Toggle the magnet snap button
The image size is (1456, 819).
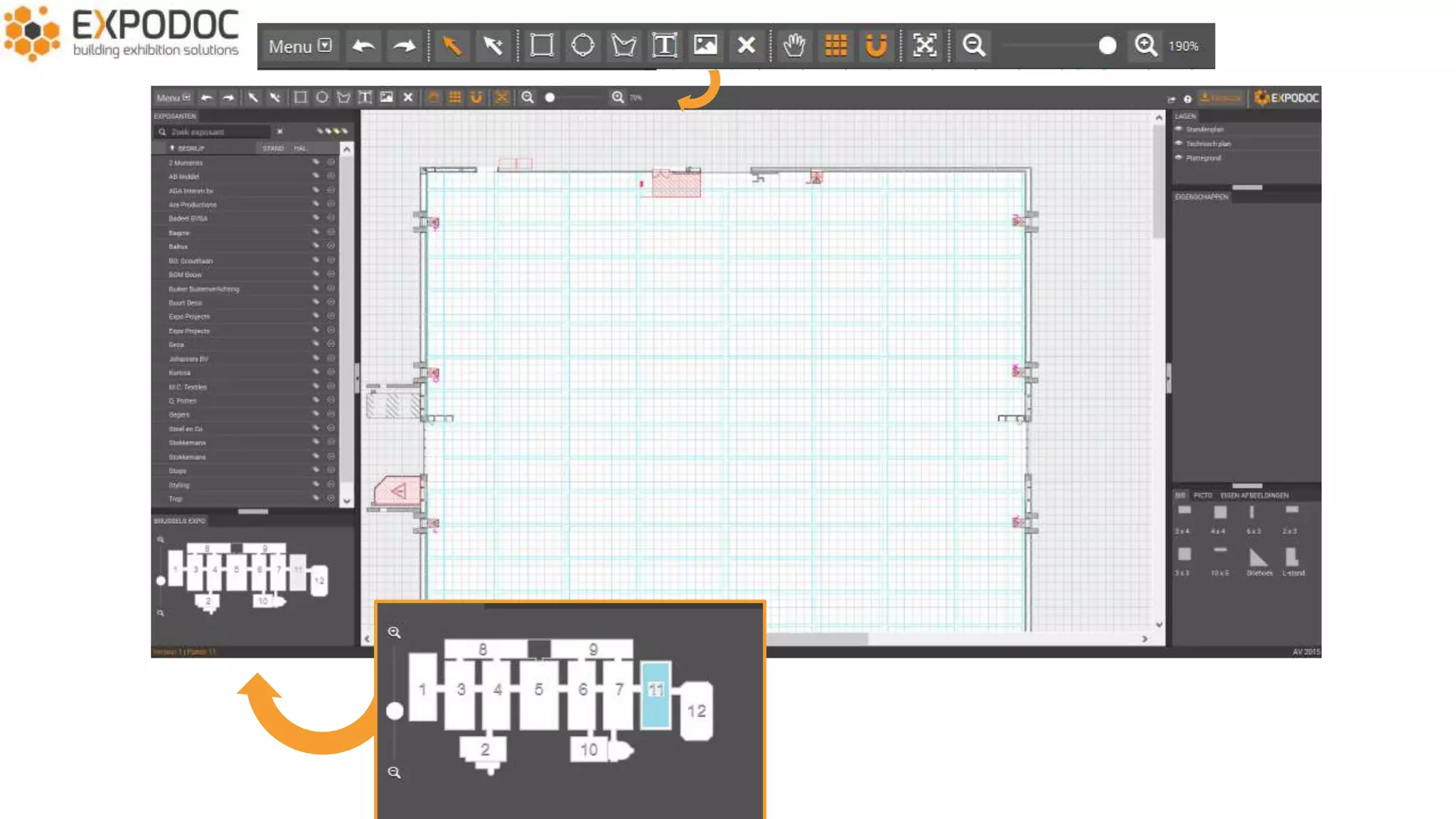[x=876, y=45]
